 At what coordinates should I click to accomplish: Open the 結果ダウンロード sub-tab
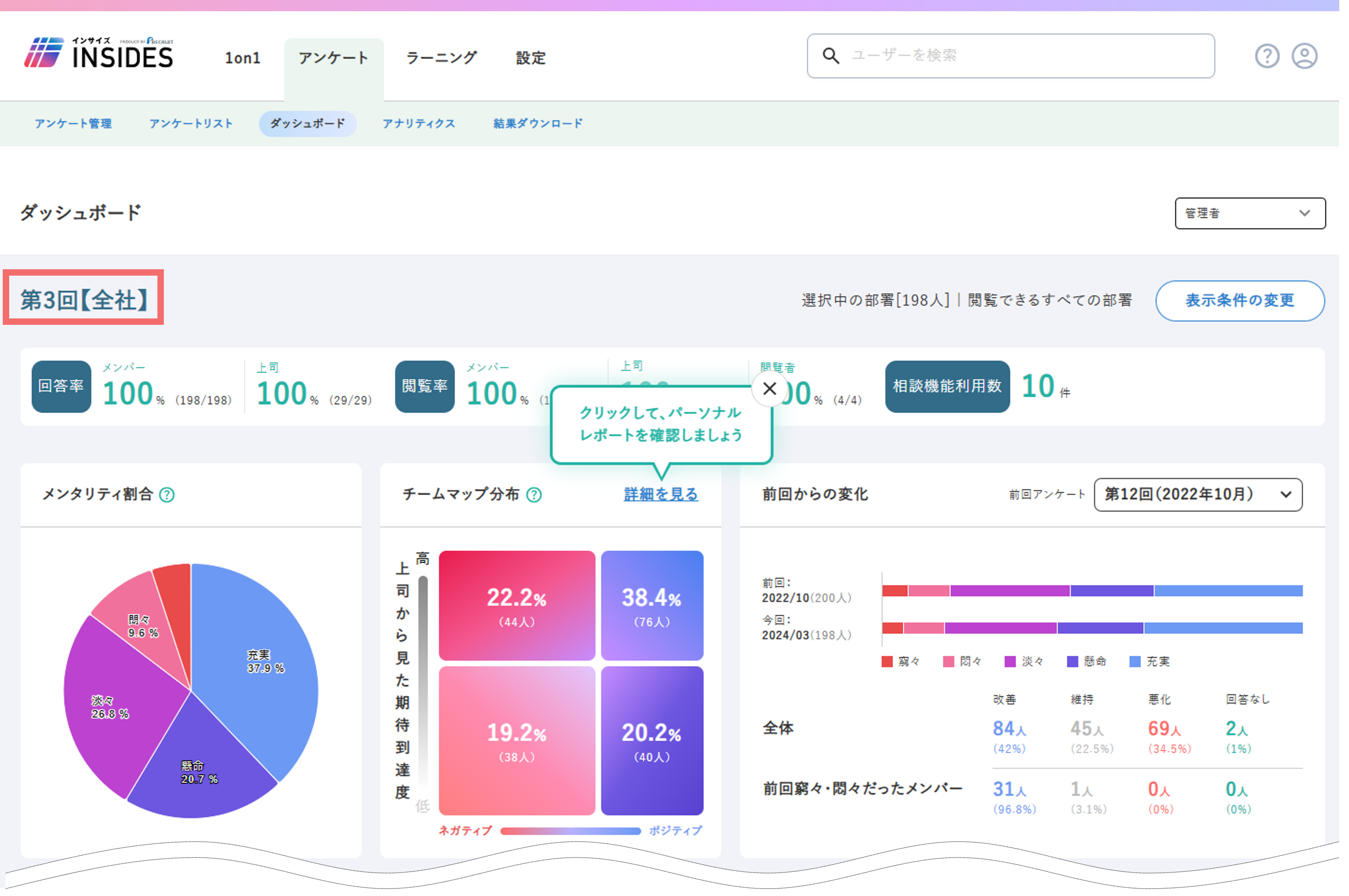pos(538,123)
